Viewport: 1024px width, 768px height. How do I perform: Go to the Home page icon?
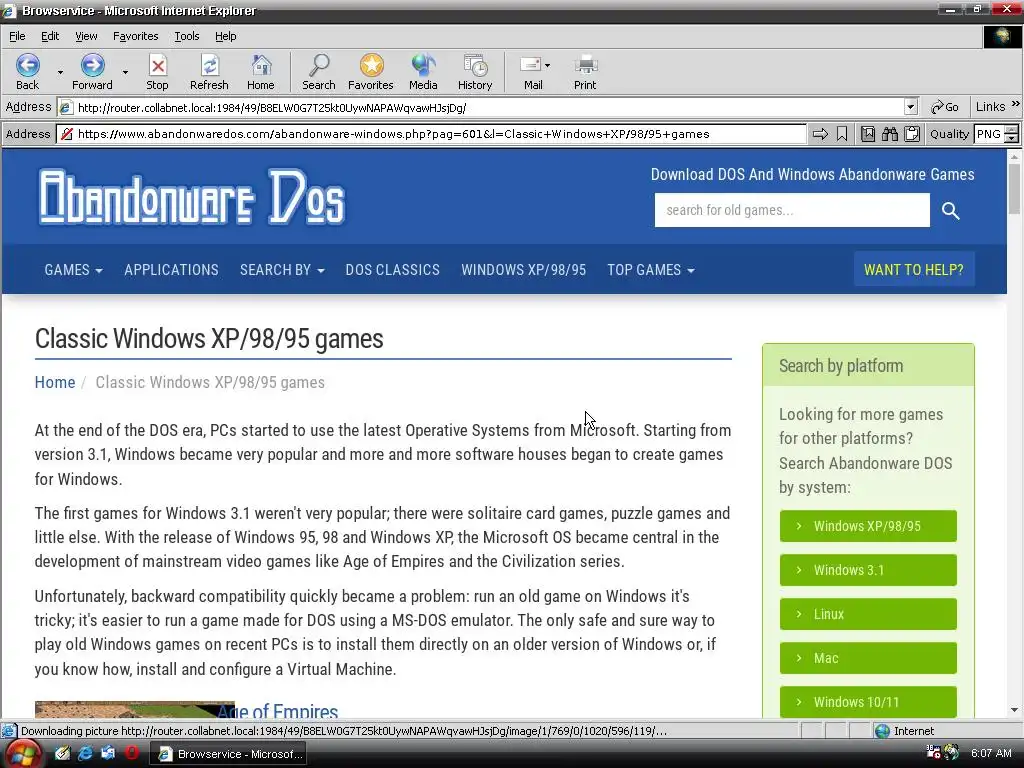click(x=261, y=65)
